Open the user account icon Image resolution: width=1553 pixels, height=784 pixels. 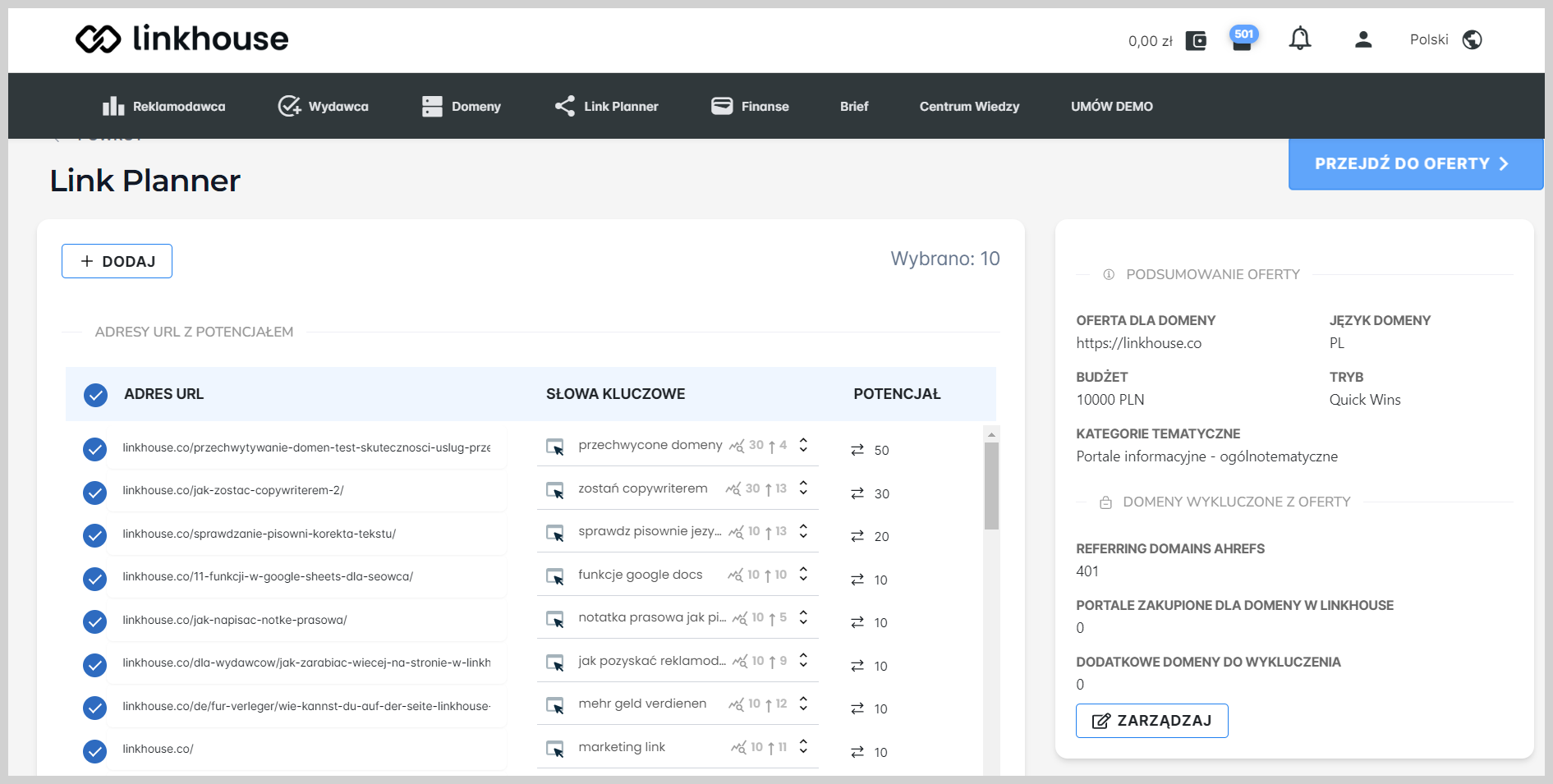pos(1363,39)
